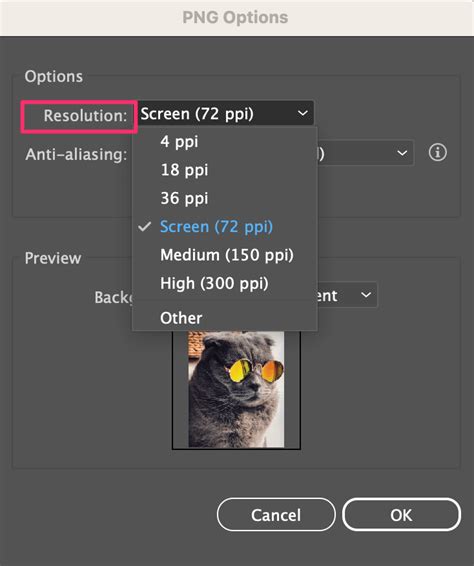
Task: Expand the Background color dropdown arrow
Action: point(366,295)
